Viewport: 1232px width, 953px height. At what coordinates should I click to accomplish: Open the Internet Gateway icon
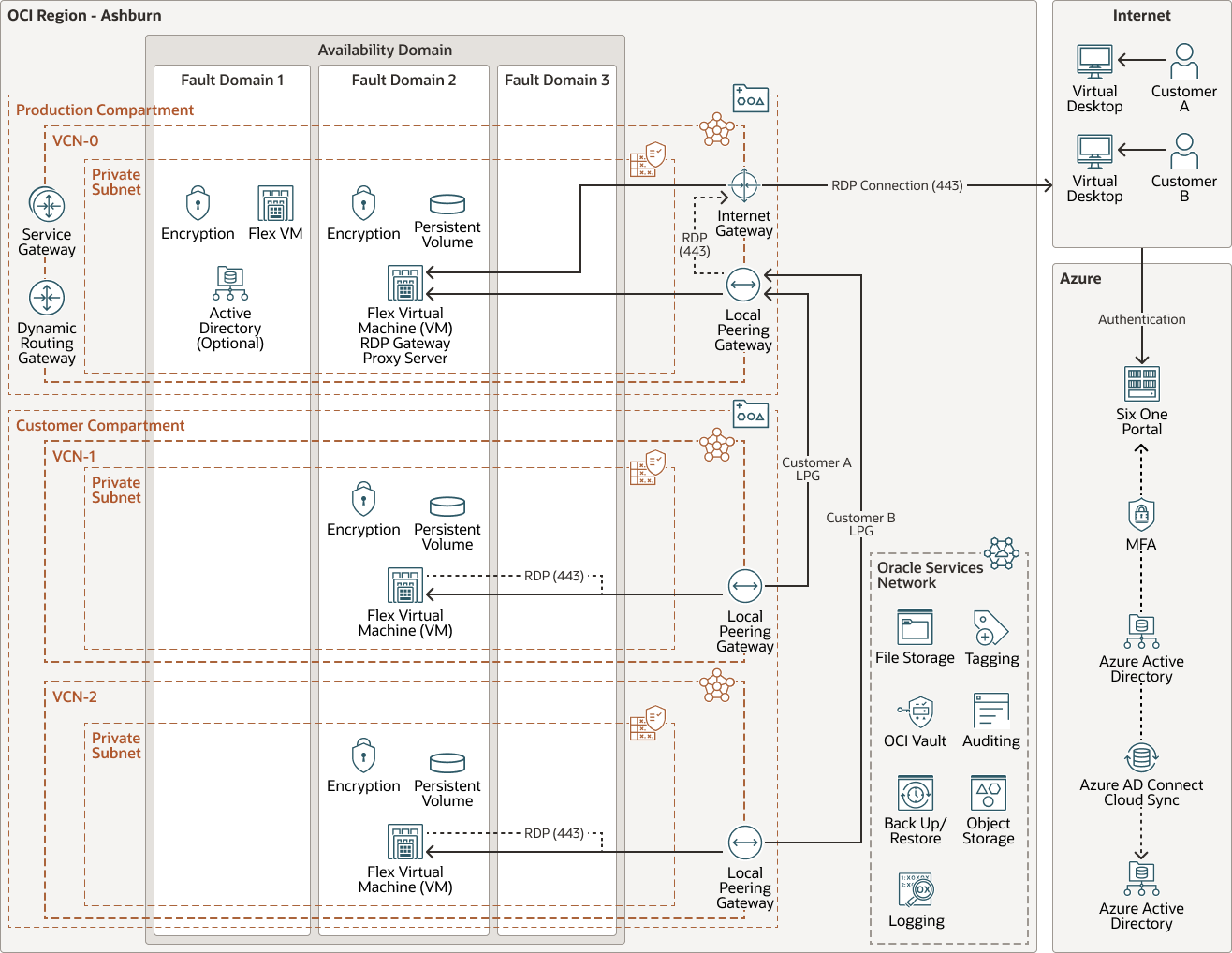pos(743,186)
